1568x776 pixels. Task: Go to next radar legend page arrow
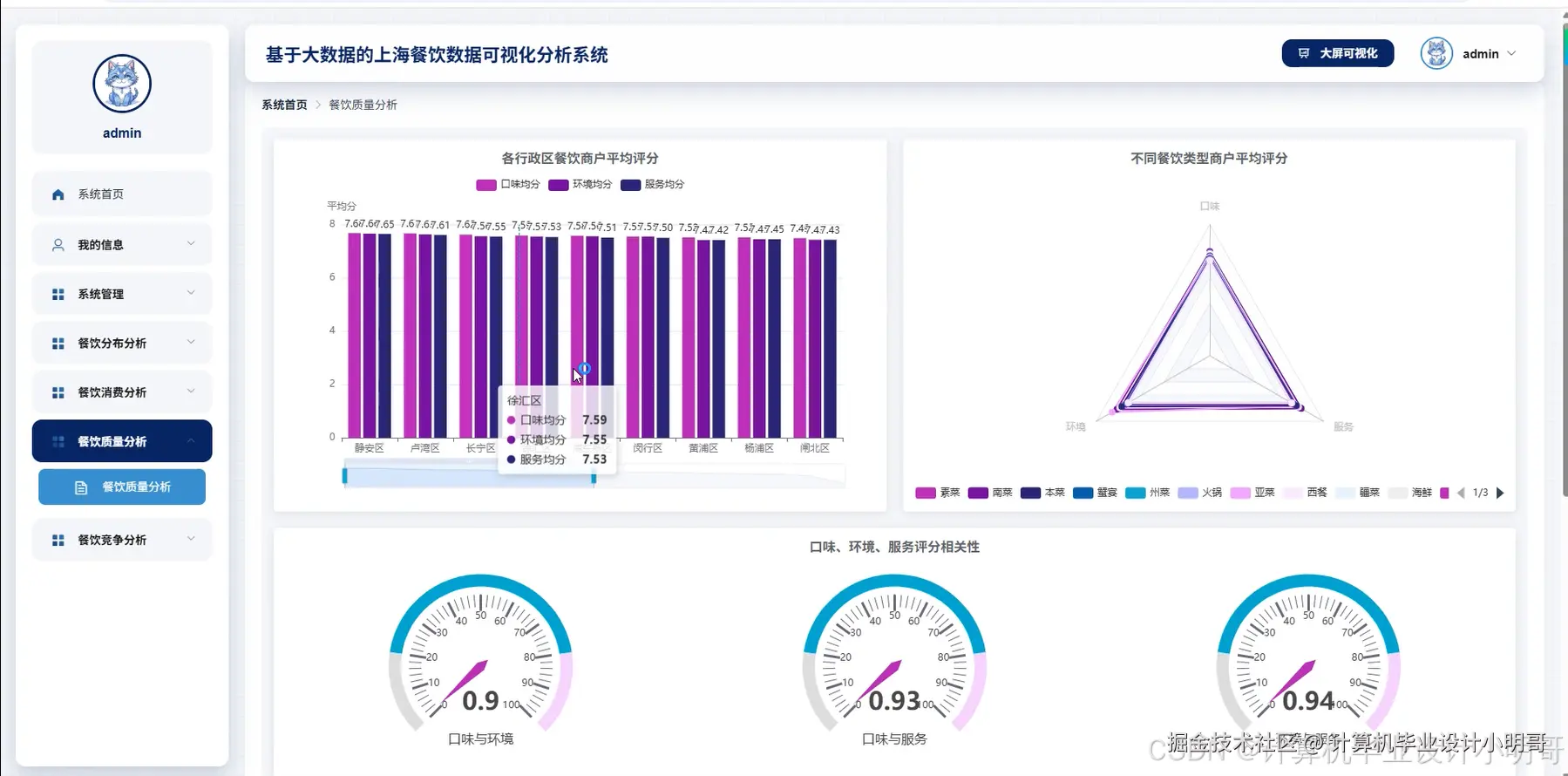click(1500, 493)
